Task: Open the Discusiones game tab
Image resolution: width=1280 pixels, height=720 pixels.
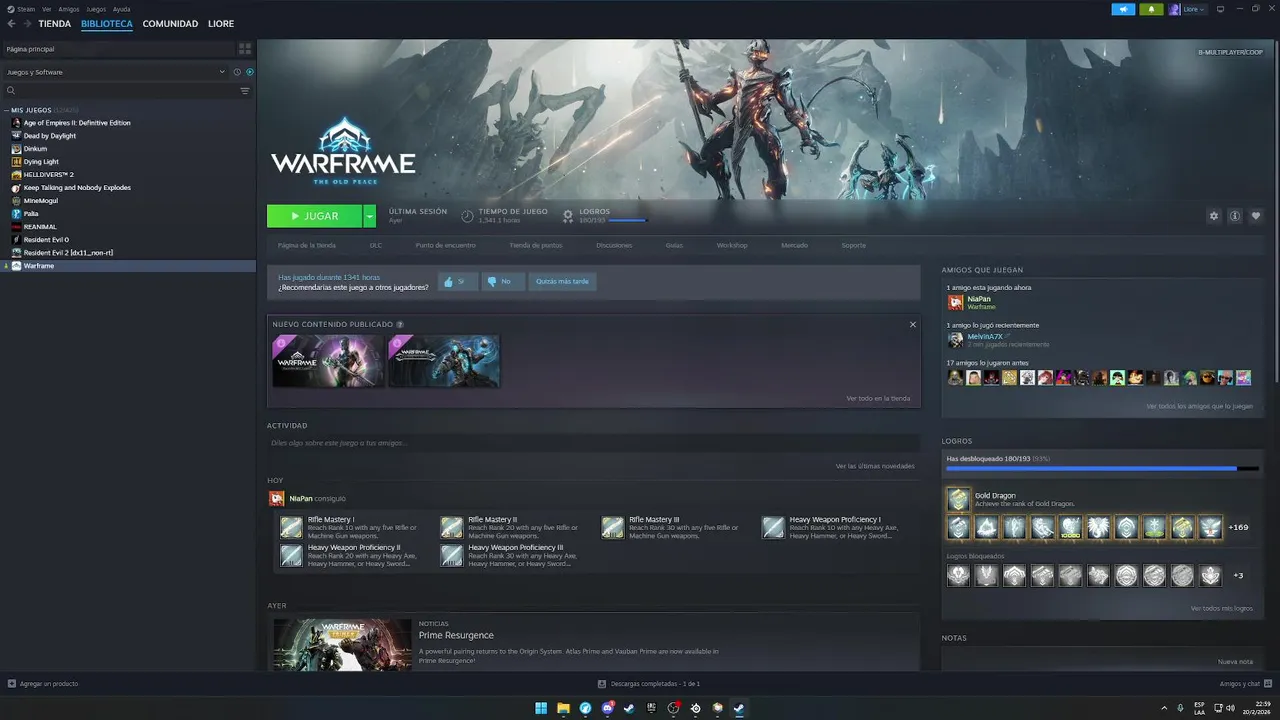Action: [614, 245]
